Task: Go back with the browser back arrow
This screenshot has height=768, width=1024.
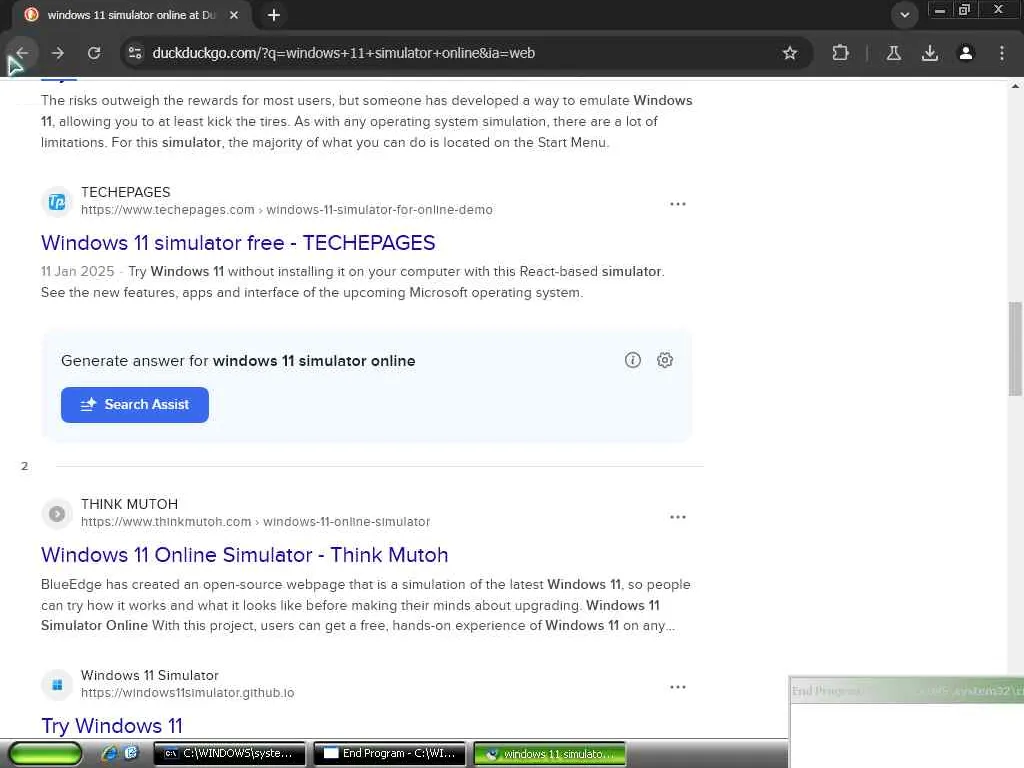Action: pyautogui.click(x=22, y=53)
